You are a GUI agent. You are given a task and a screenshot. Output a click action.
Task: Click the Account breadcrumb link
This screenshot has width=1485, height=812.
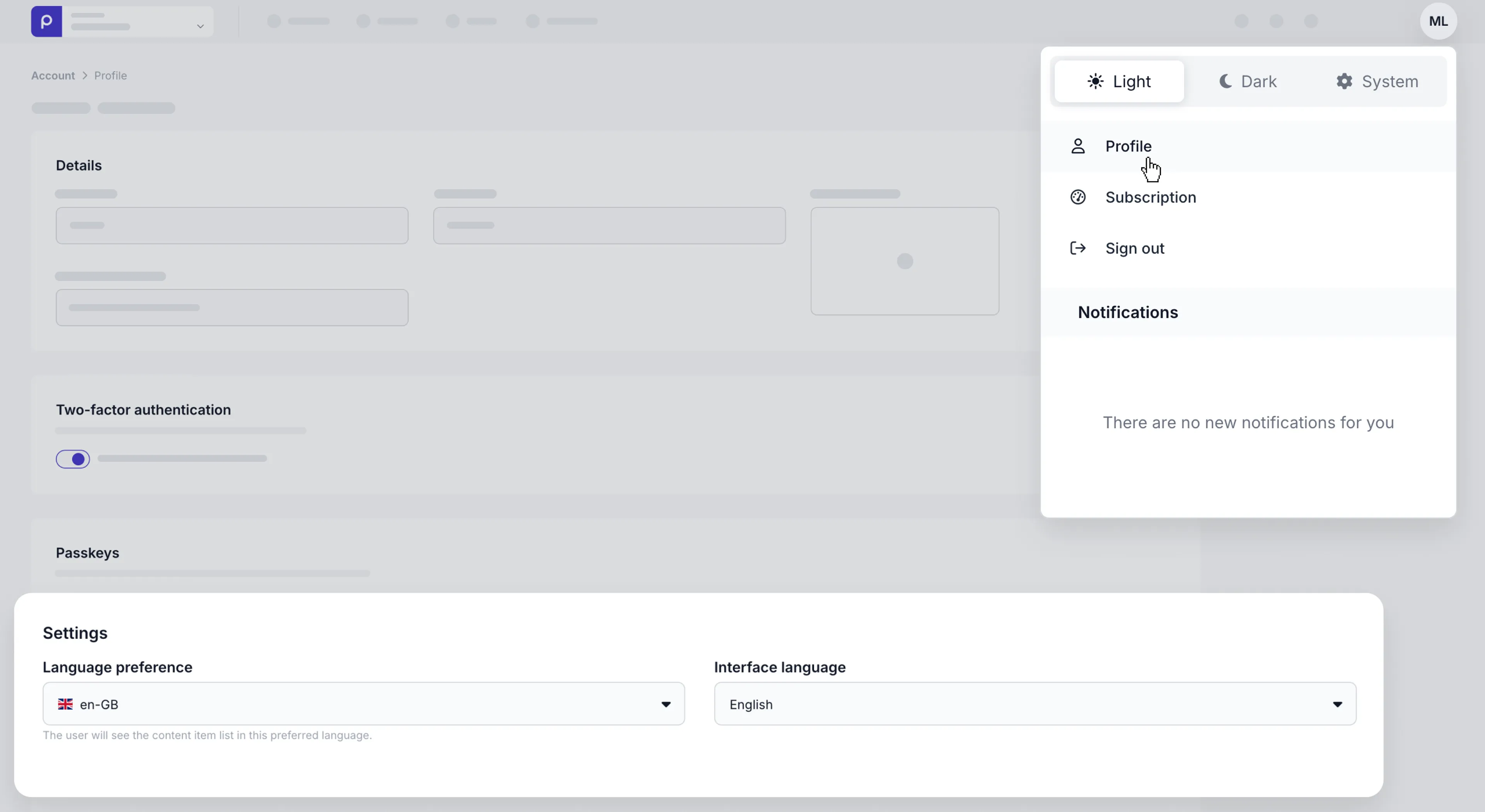point(53,75)
